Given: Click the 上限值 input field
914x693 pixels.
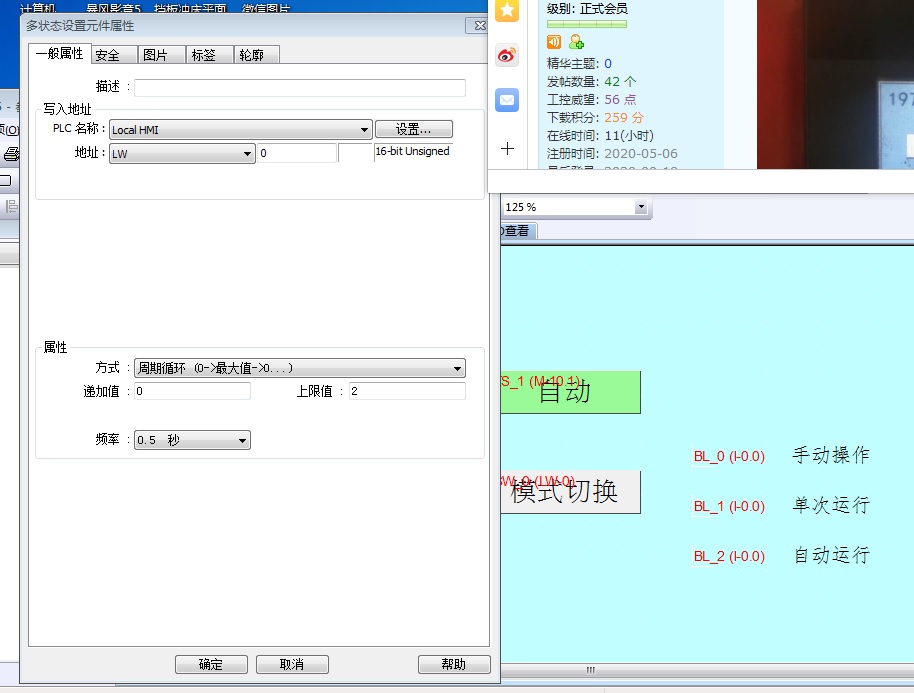Looking at the screenshot, I should click(x=406, y=391).
